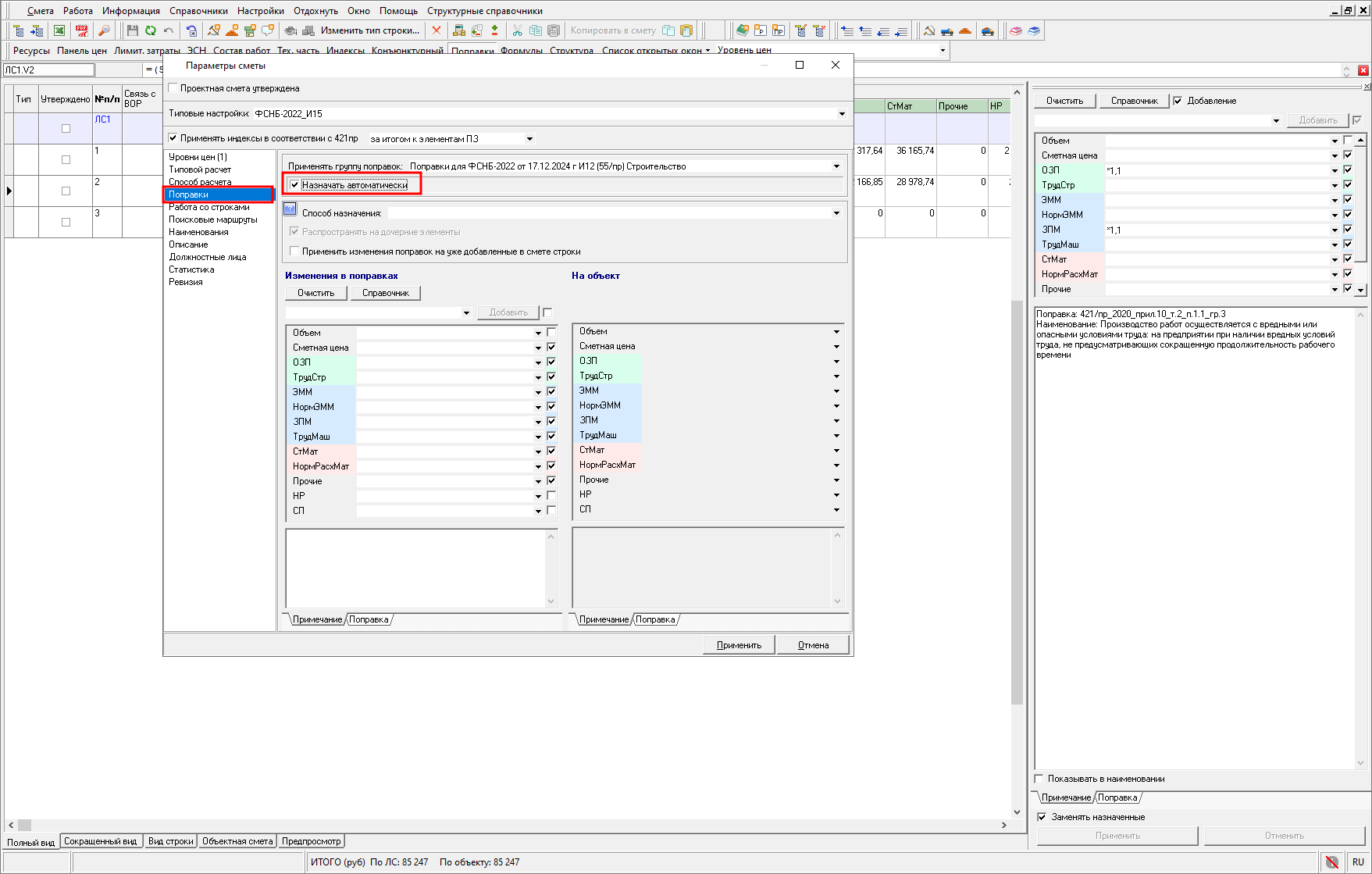Open 'Применять группу поправок' dropdown list
This screenshot has width=1372, height=874.
coord(836,166)
